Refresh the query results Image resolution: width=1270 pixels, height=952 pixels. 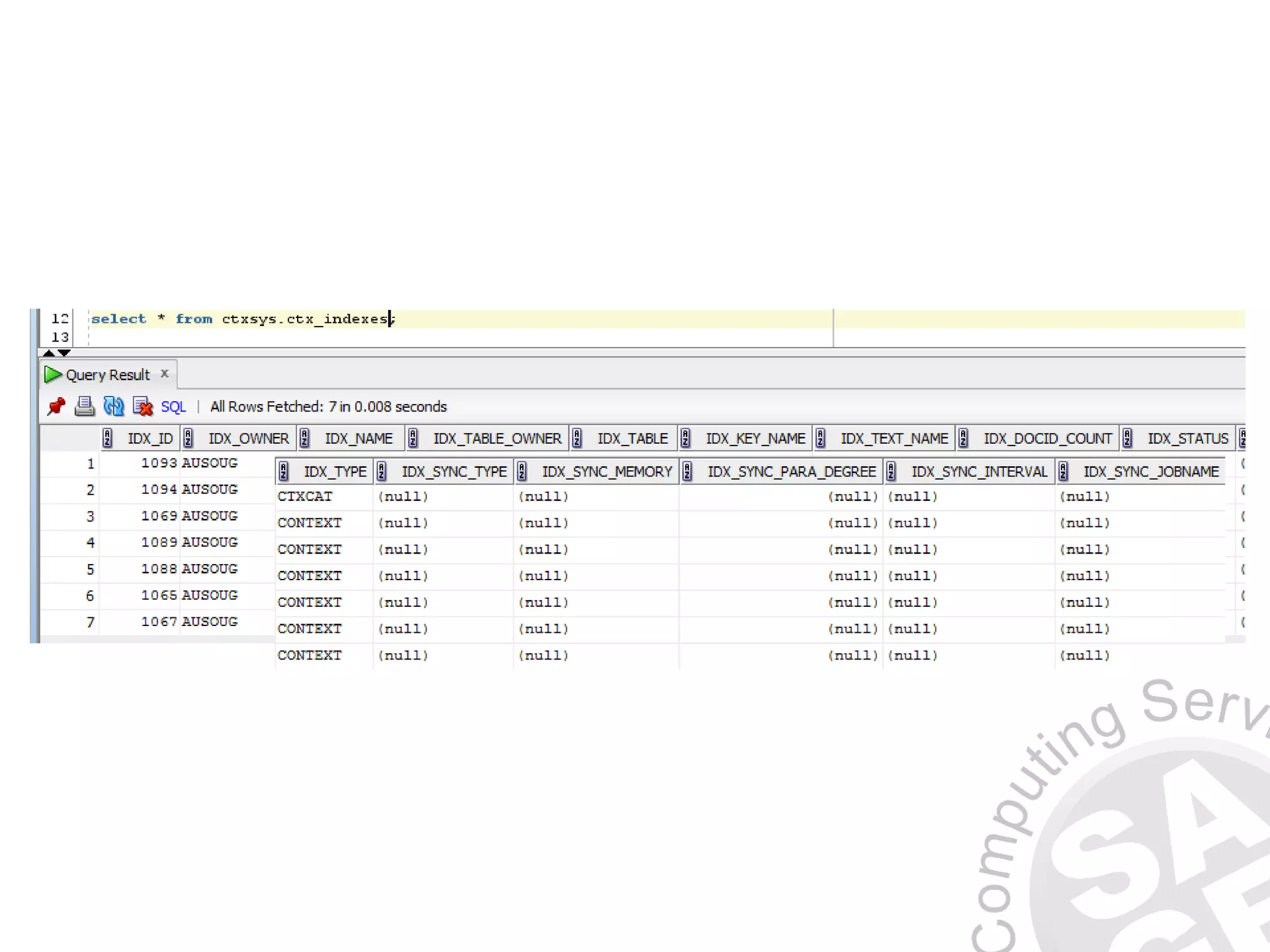tap(113, 407)
